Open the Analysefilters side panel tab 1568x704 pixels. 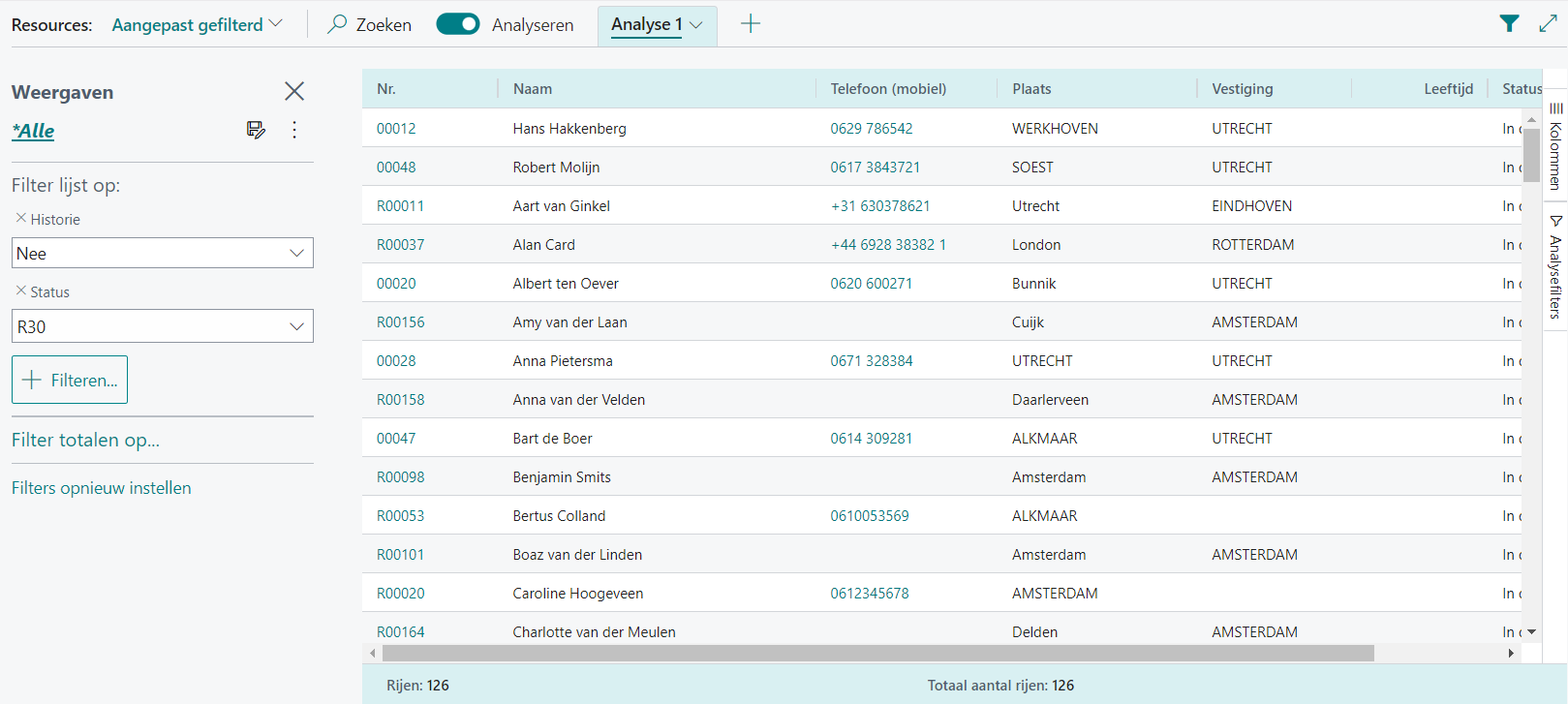point(1555,267)
